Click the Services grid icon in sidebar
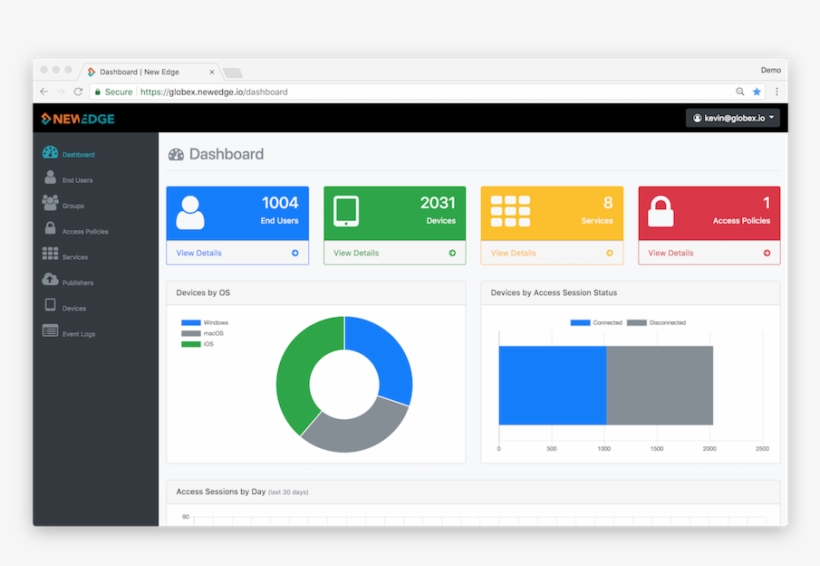 click(x=50, y=255)
